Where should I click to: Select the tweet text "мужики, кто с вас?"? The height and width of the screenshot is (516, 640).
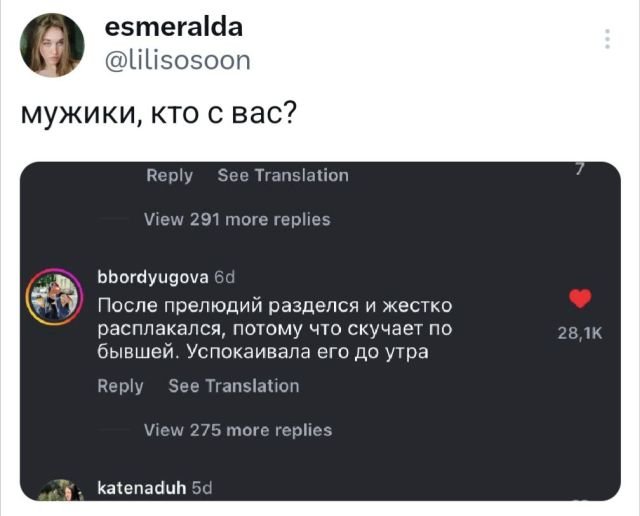[x=158, y=112]
